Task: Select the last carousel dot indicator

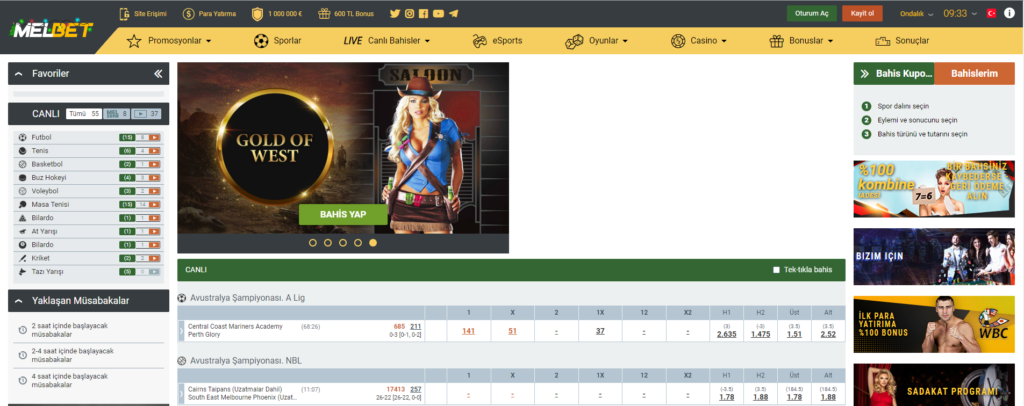Action: [x=373, y=242]
